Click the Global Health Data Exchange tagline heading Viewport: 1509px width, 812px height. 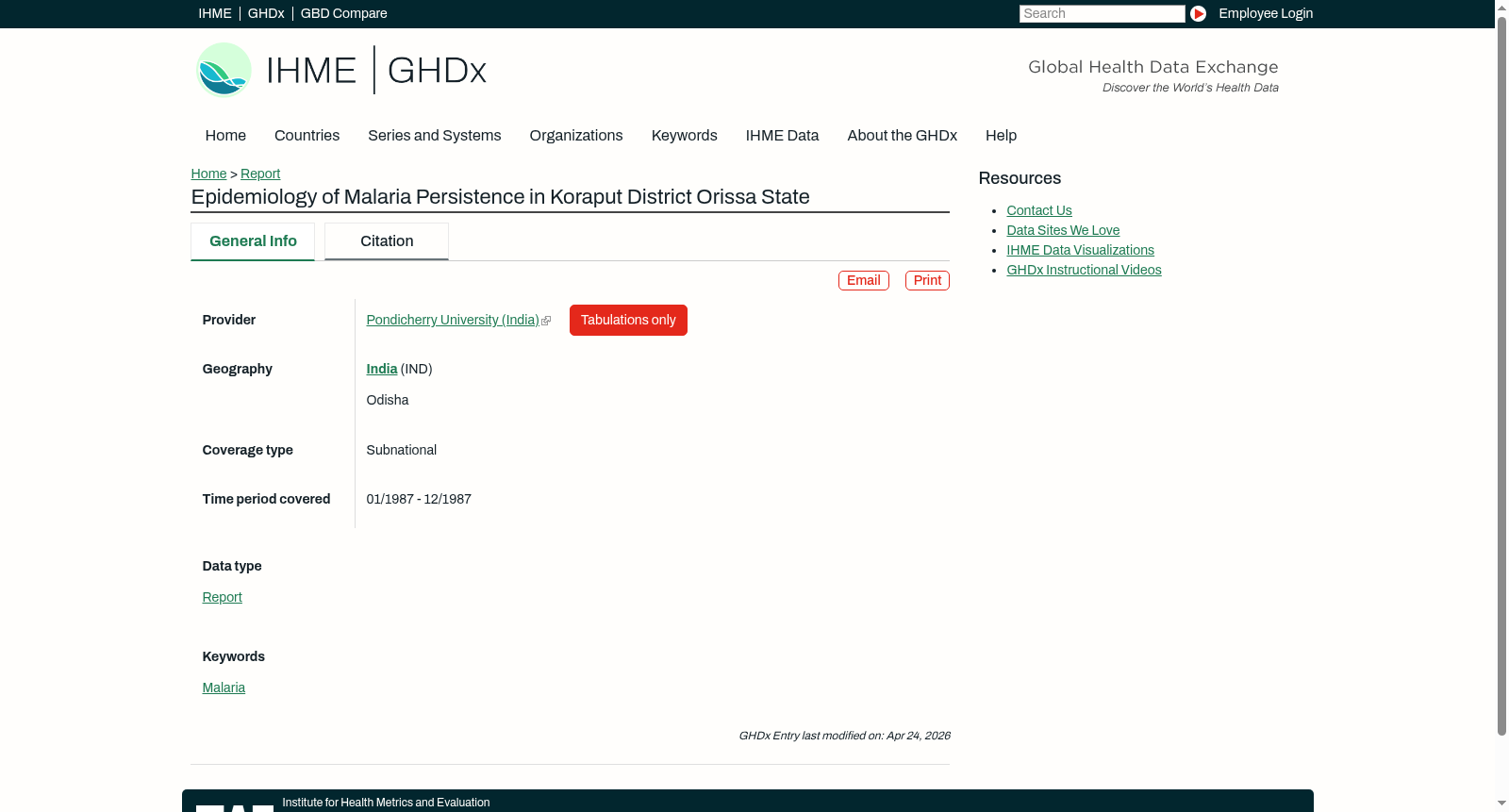[1153, 67]
